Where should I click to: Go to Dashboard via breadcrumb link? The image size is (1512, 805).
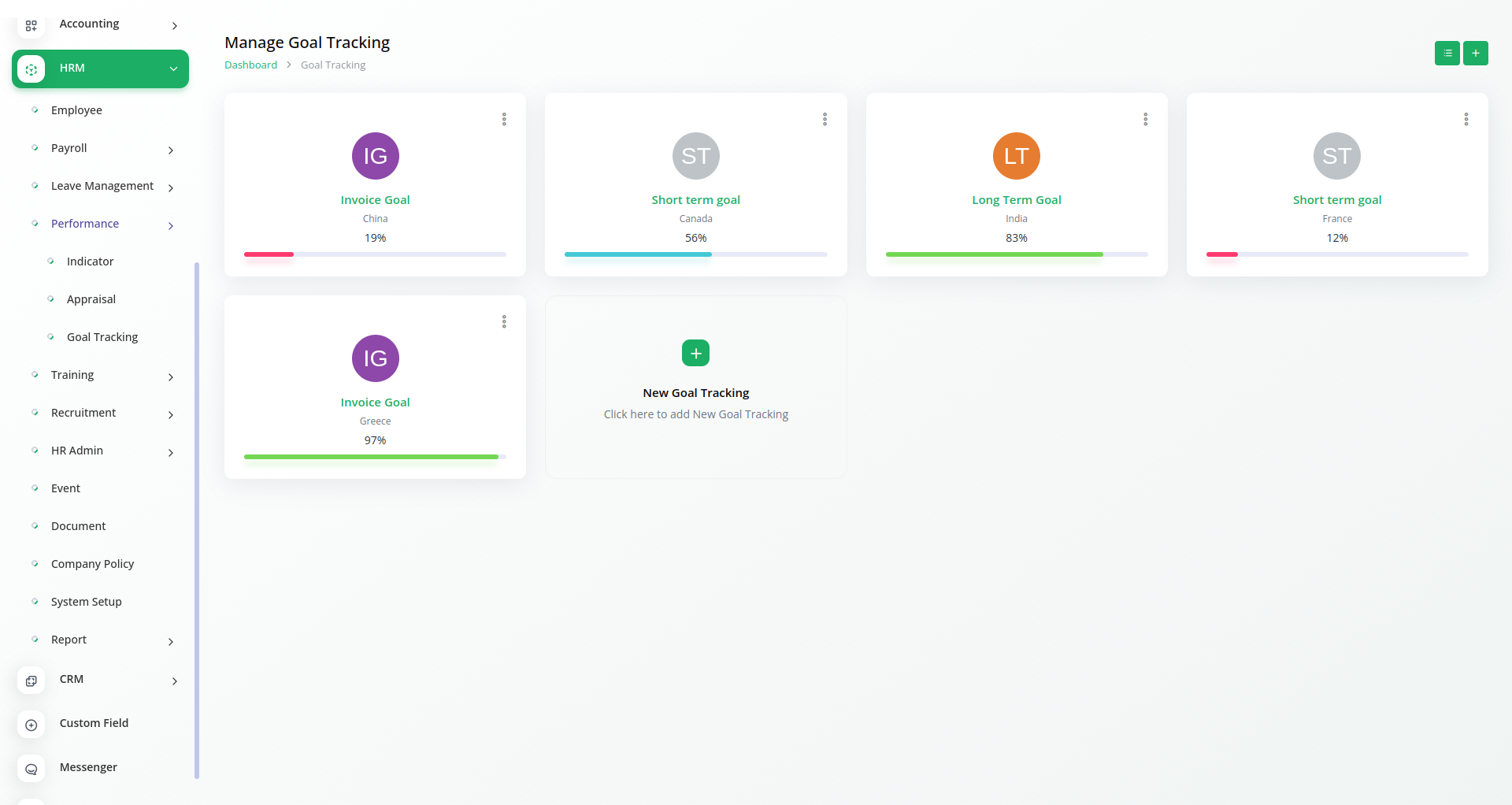[250, 65]
